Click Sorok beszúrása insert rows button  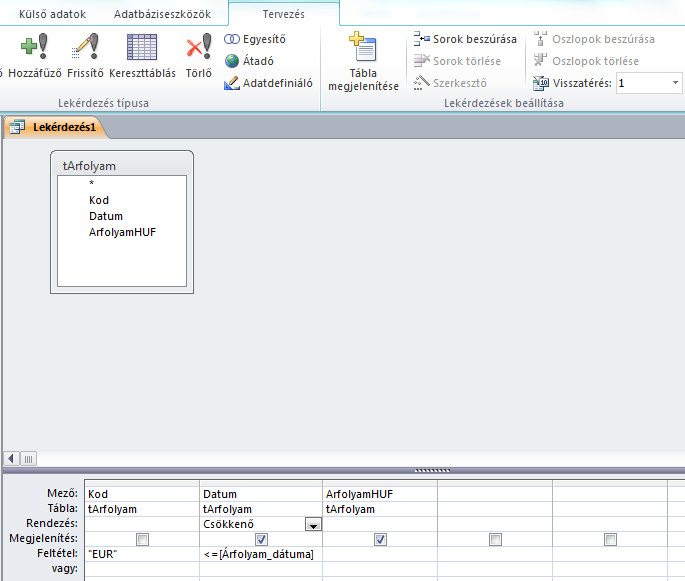click(x=465, y=39)
